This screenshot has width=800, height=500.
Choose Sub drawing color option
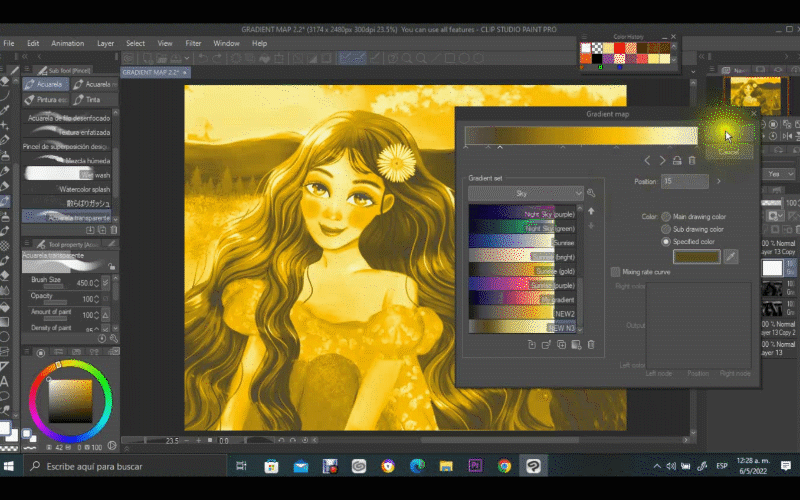[666, 229]
